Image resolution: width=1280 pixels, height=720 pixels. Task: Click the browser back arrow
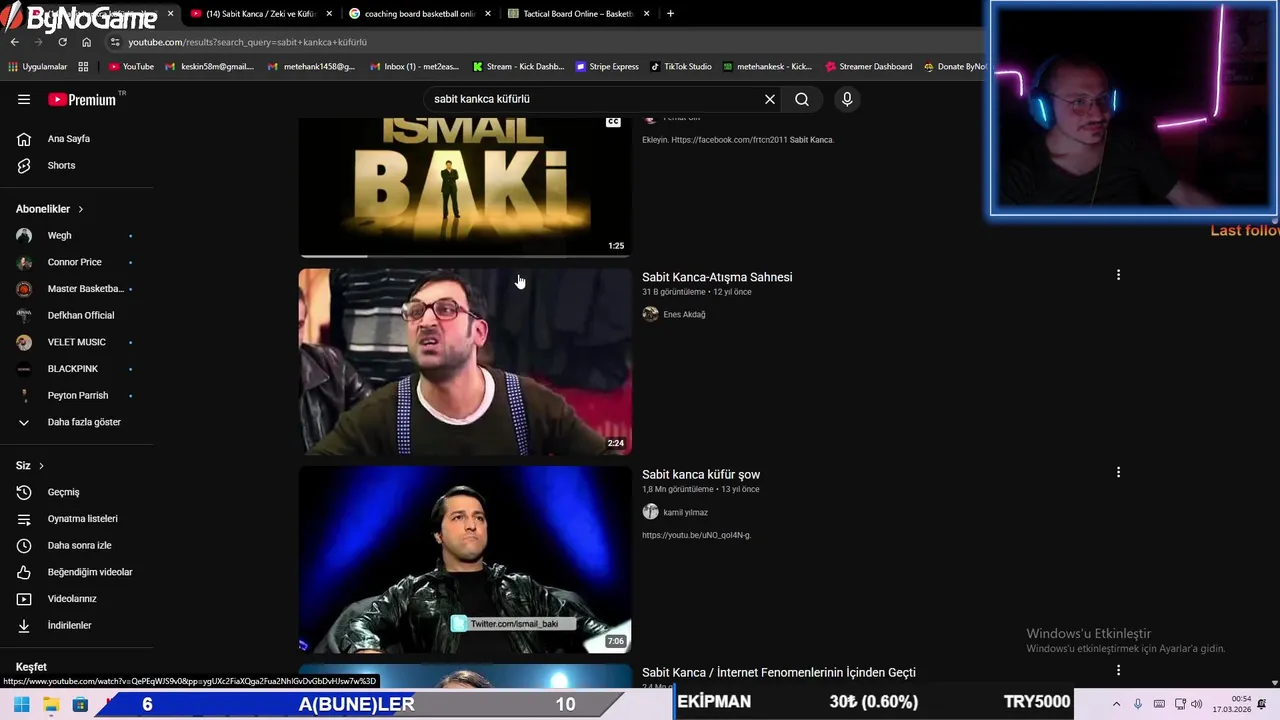coord(15,42)
